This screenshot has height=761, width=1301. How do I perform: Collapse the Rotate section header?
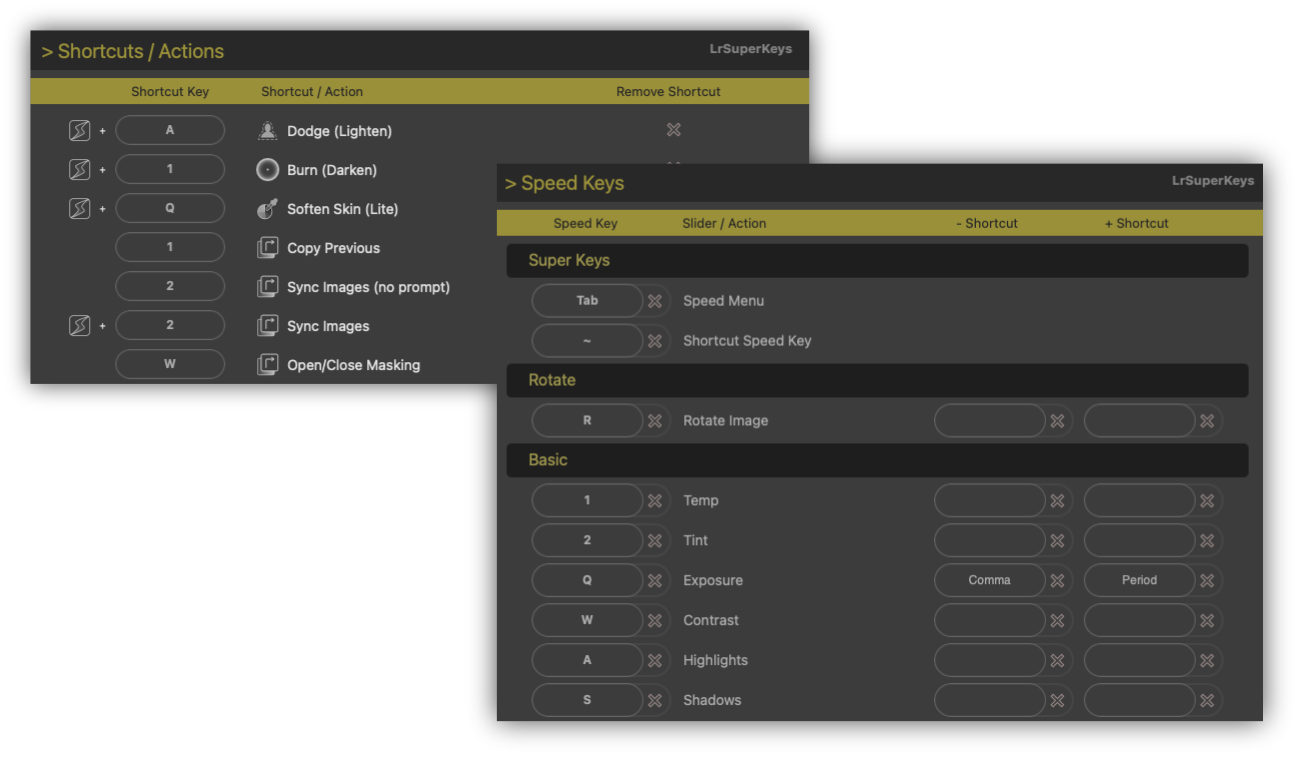[x=552, y=380]
